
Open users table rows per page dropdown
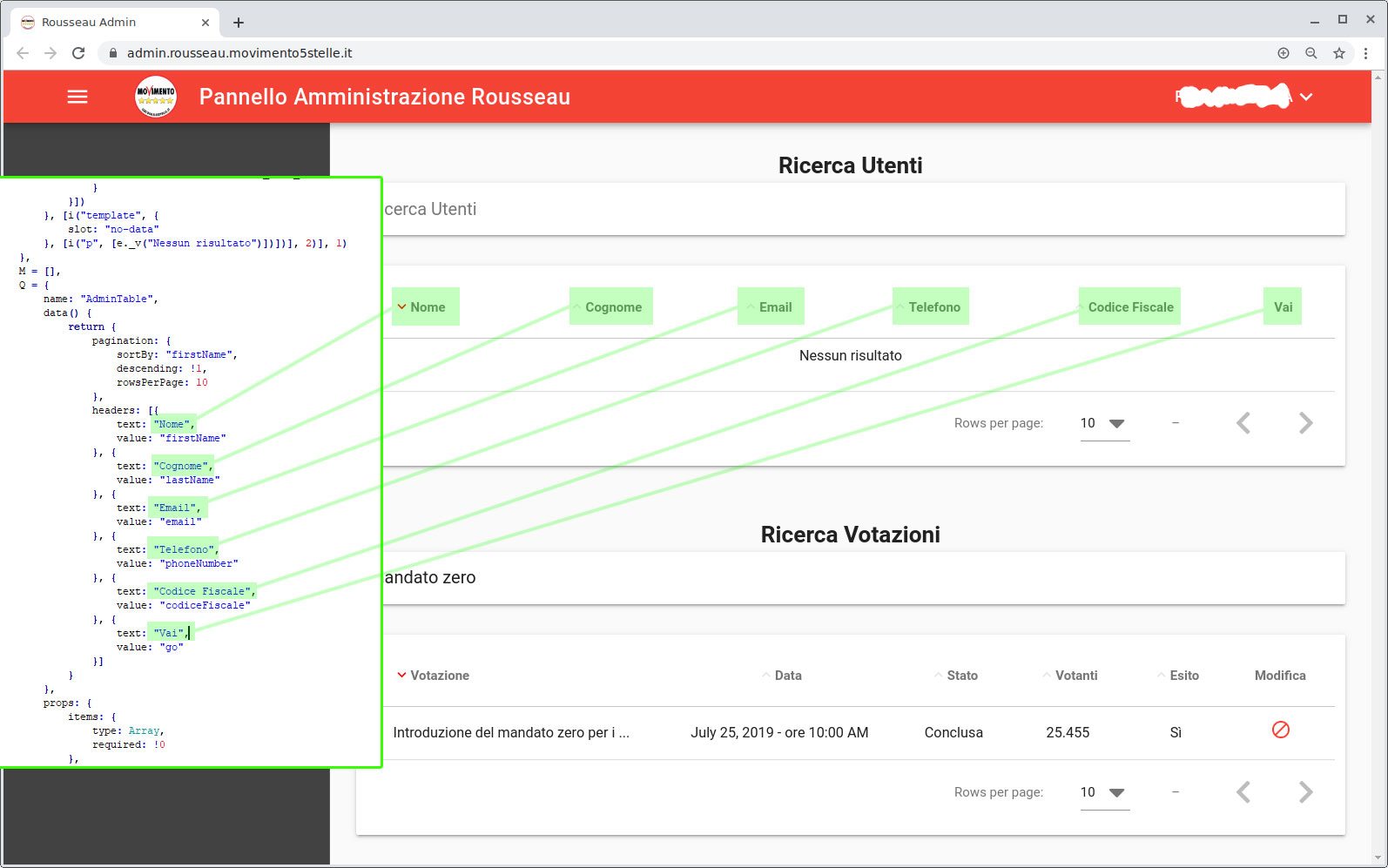pyautogui.click(x=1105, y=424)
